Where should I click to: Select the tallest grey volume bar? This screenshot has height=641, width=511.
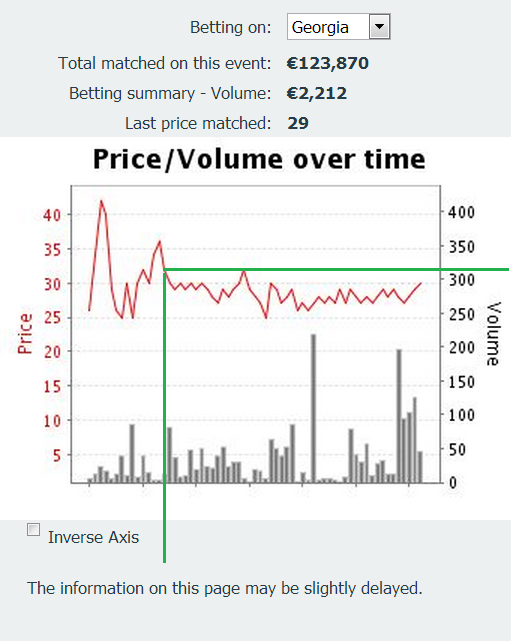tap(314, 408)
